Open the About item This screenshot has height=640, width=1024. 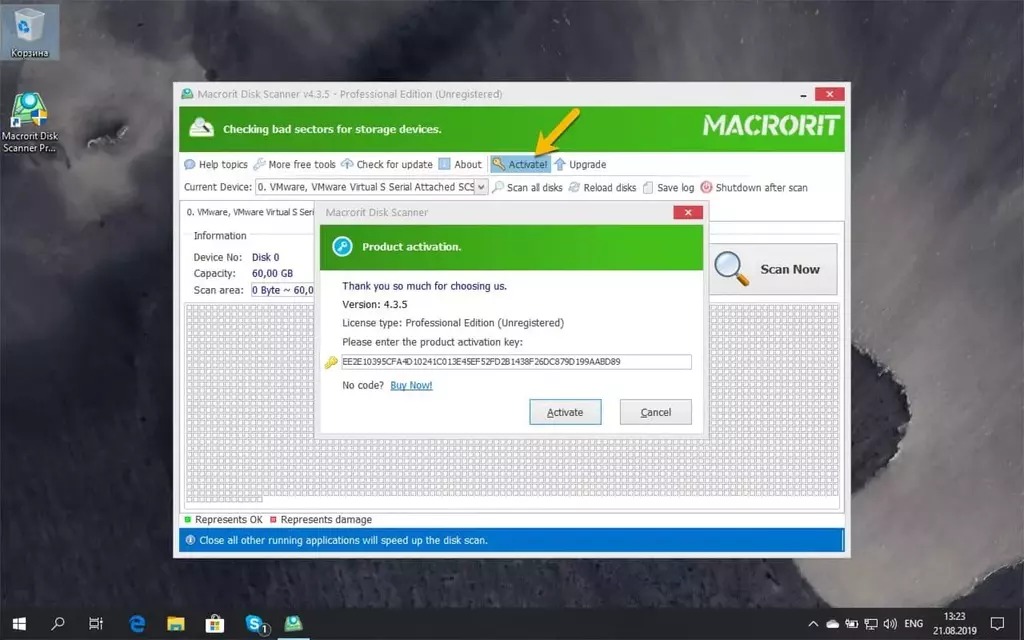(460, 165)
